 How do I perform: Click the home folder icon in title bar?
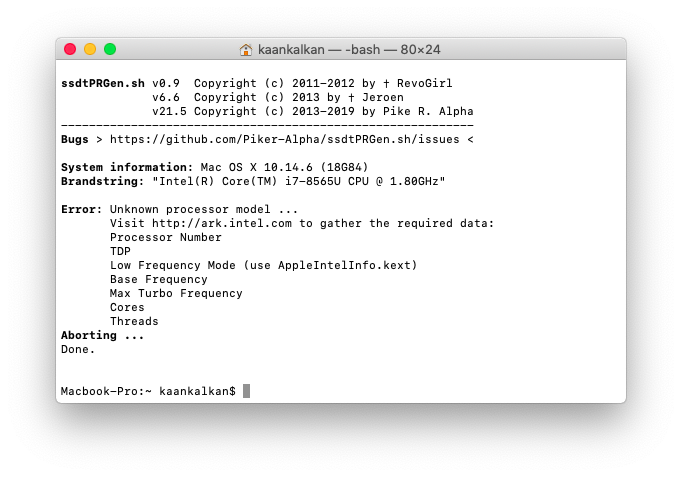[x=246, y=49]
